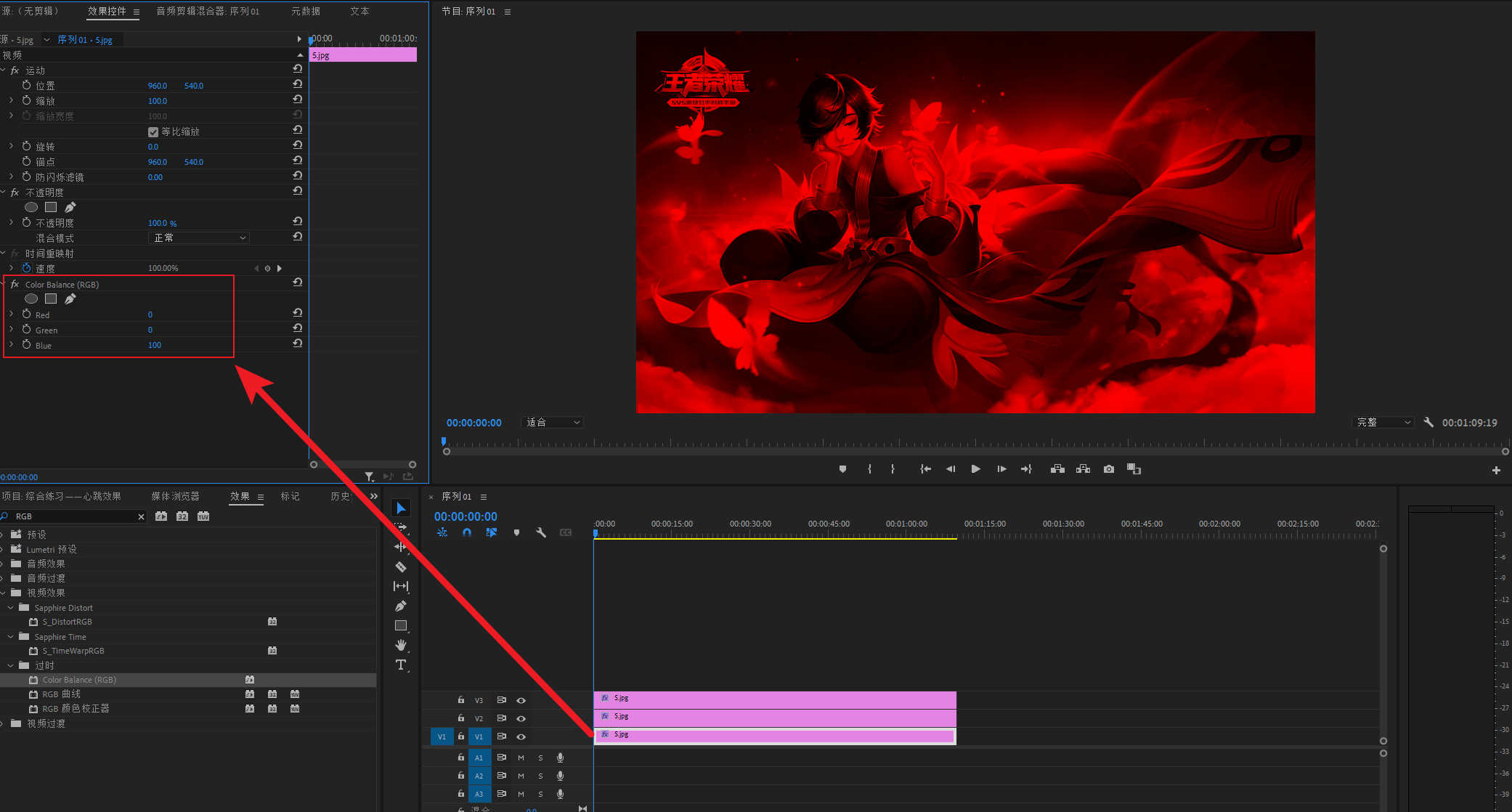
Task: Reset the Color Balance (RGB) effect
Action: point(298,283)
